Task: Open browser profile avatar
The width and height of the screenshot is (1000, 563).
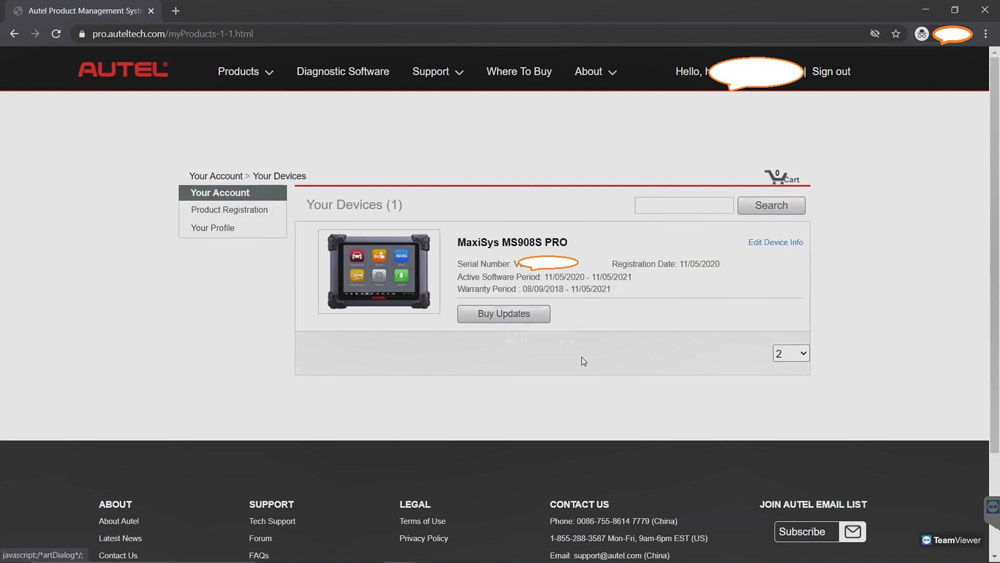Action: pyautogui.click(x=922, y=34)
